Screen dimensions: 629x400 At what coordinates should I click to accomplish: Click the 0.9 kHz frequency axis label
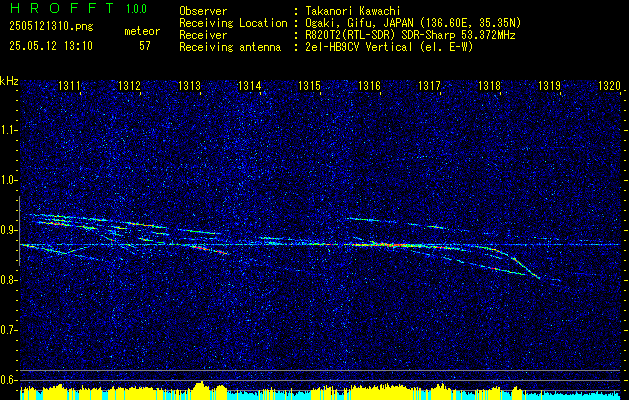click(7, 230)
